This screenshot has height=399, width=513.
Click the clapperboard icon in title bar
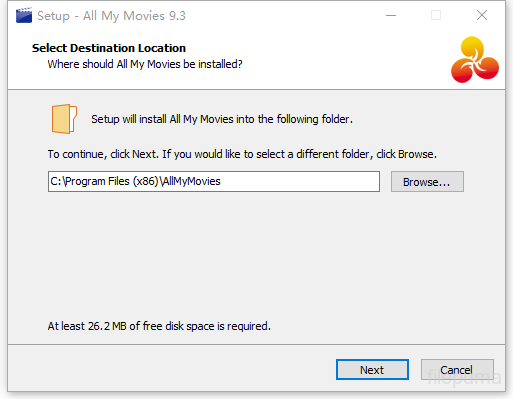click(24, 16)
